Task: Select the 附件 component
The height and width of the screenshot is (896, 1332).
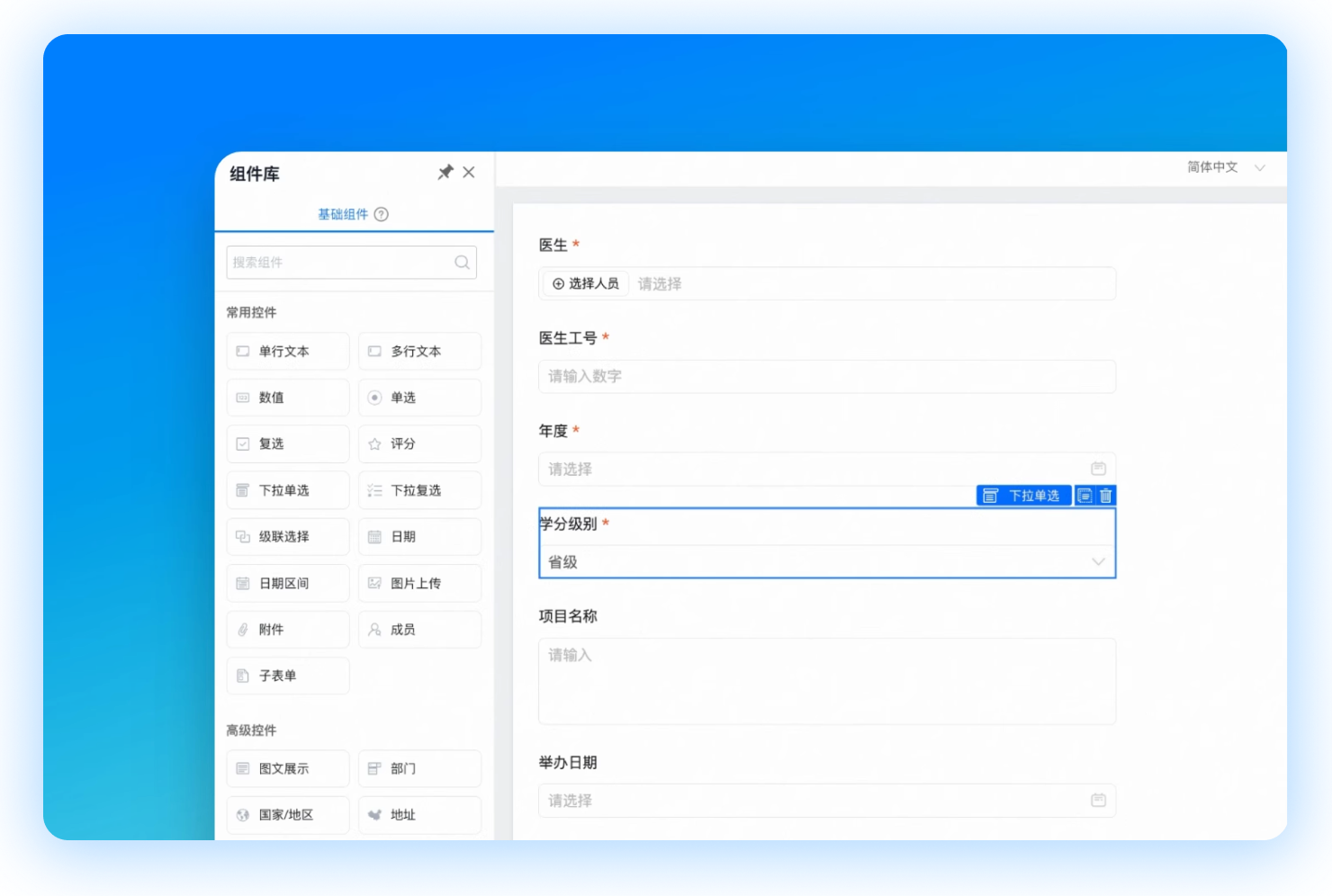Action: 288,630
